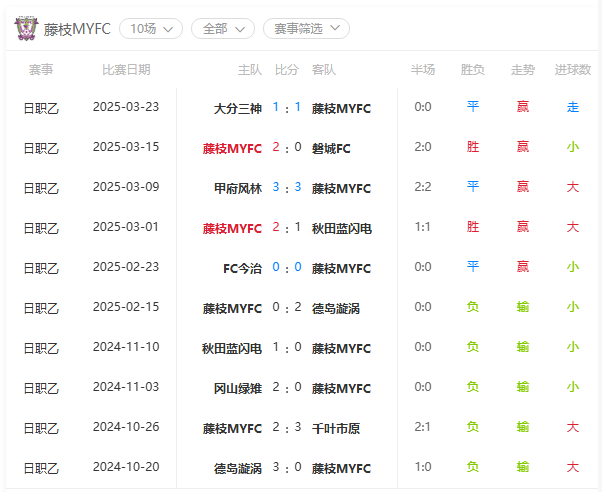Click the red 藤枝MYFC home team on 2025-03-15
The image size is (602, 492).
[x=232, y=149]
